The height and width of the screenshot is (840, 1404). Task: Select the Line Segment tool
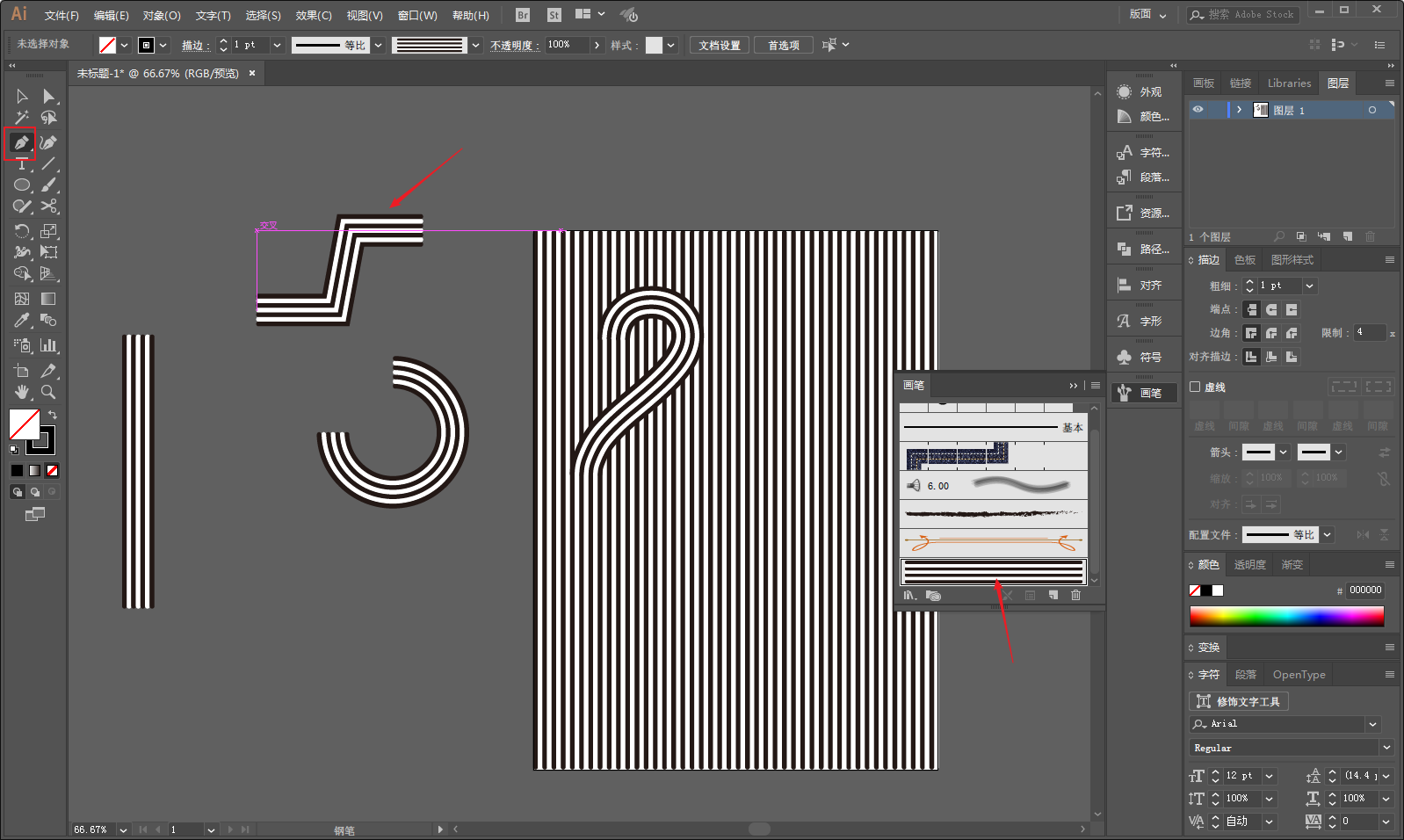(x=48, y=164)
